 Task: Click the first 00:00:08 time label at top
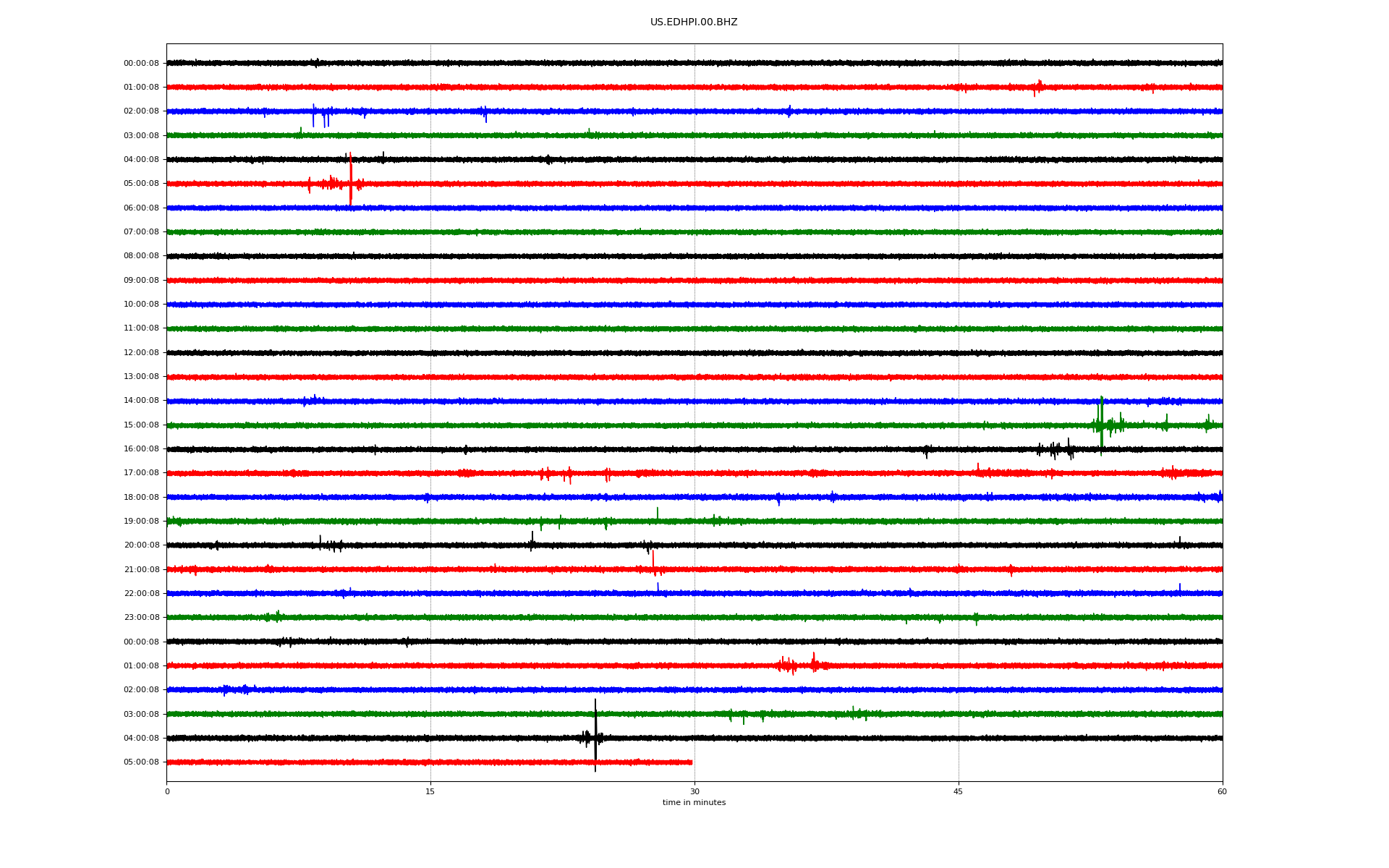(141, 64)
